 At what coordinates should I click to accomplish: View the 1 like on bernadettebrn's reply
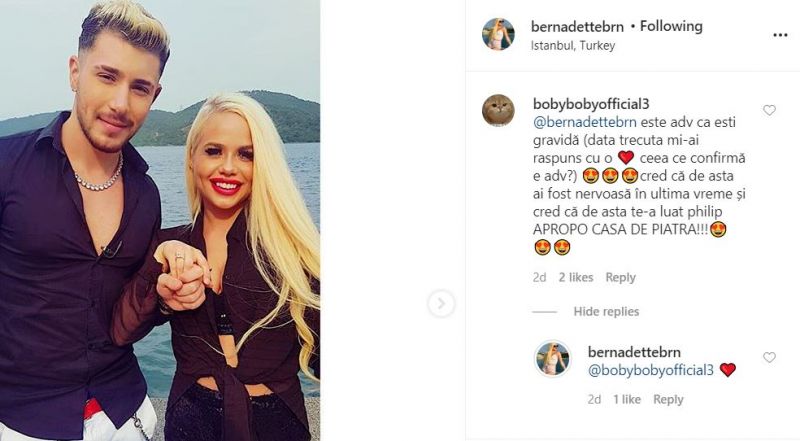tap(626, 399)
